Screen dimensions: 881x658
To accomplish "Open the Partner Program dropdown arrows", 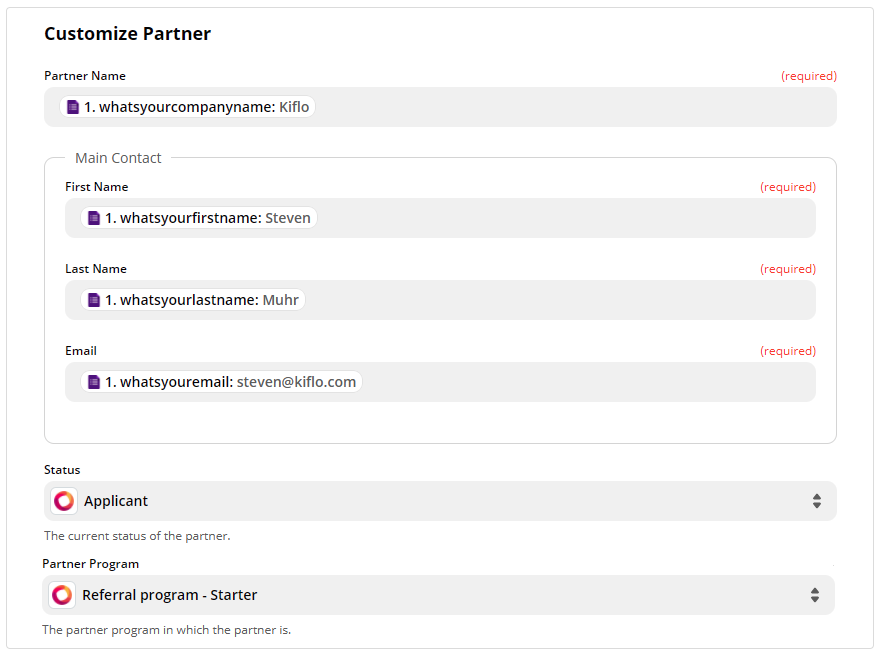I will tap(815, 595).
